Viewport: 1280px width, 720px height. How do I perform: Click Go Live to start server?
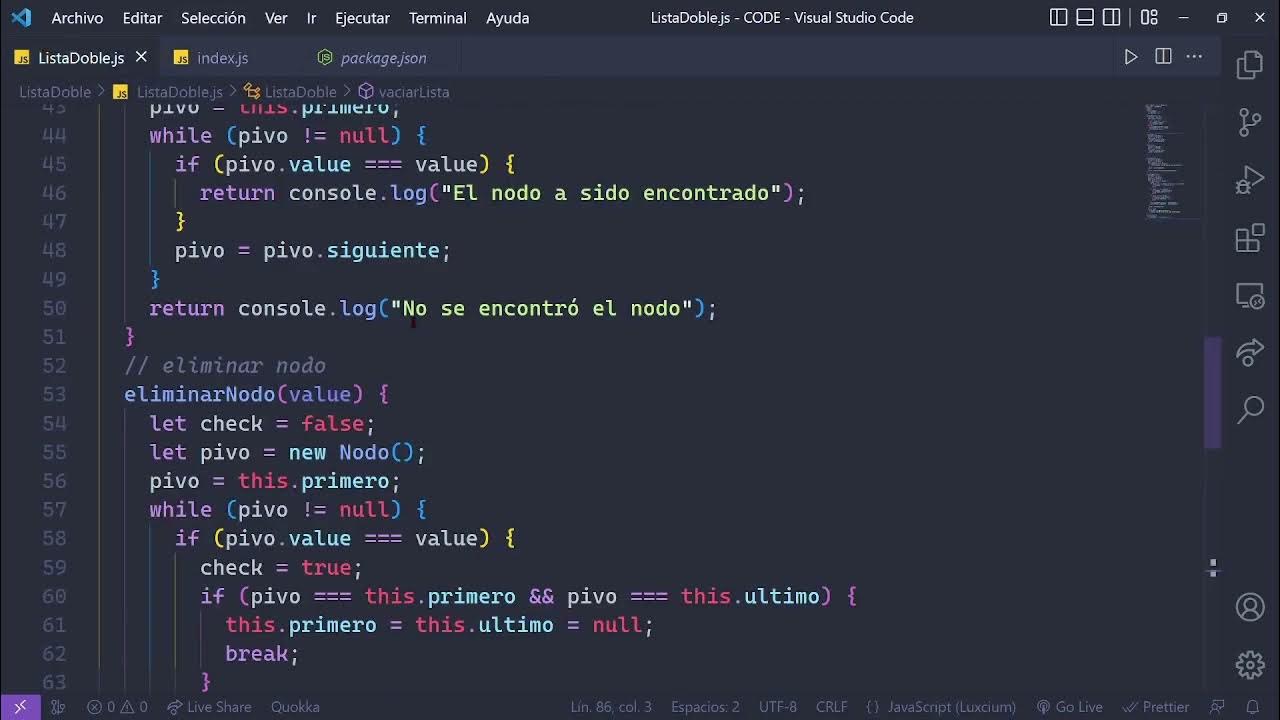1069,707
